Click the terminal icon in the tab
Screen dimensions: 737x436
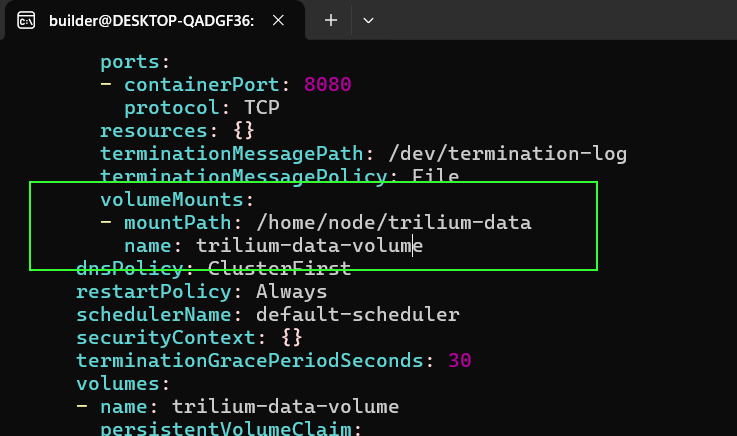(26, 21)
